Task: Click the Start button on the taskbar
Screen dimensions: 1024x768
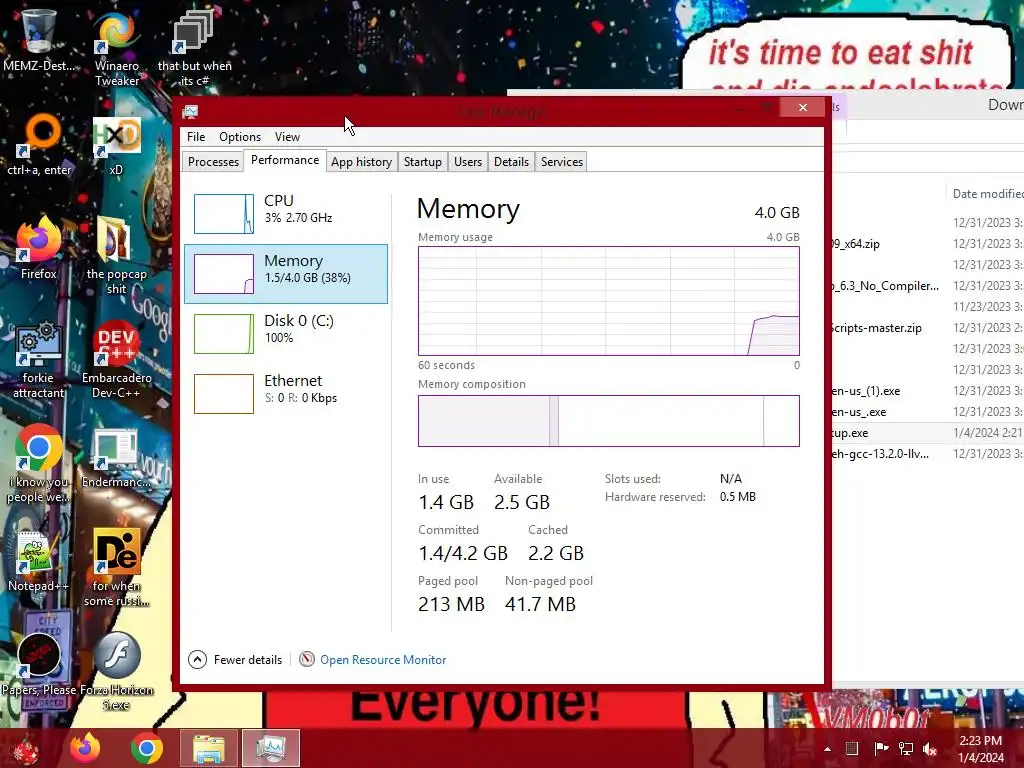Action: (25, 748)
